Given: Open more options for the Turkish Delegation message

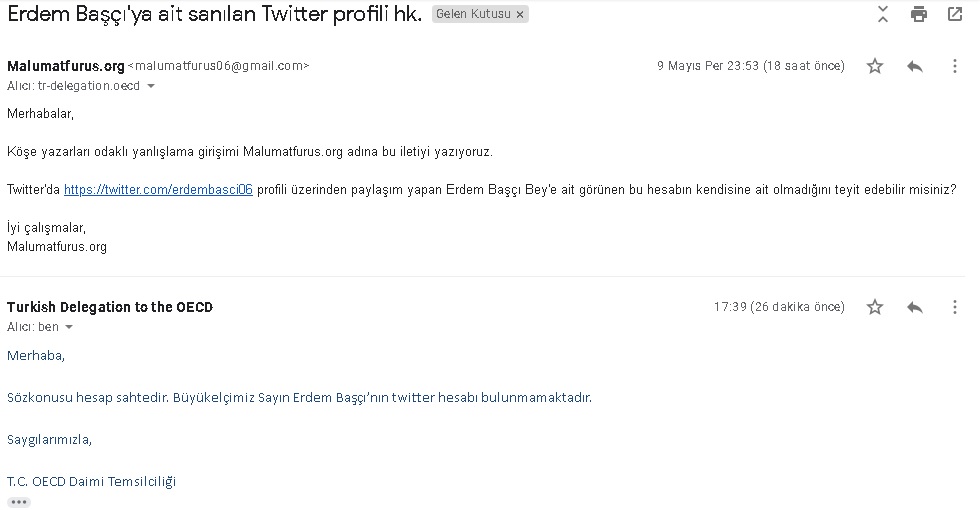Looking at the screenshot, I should (x=954, y=307).
